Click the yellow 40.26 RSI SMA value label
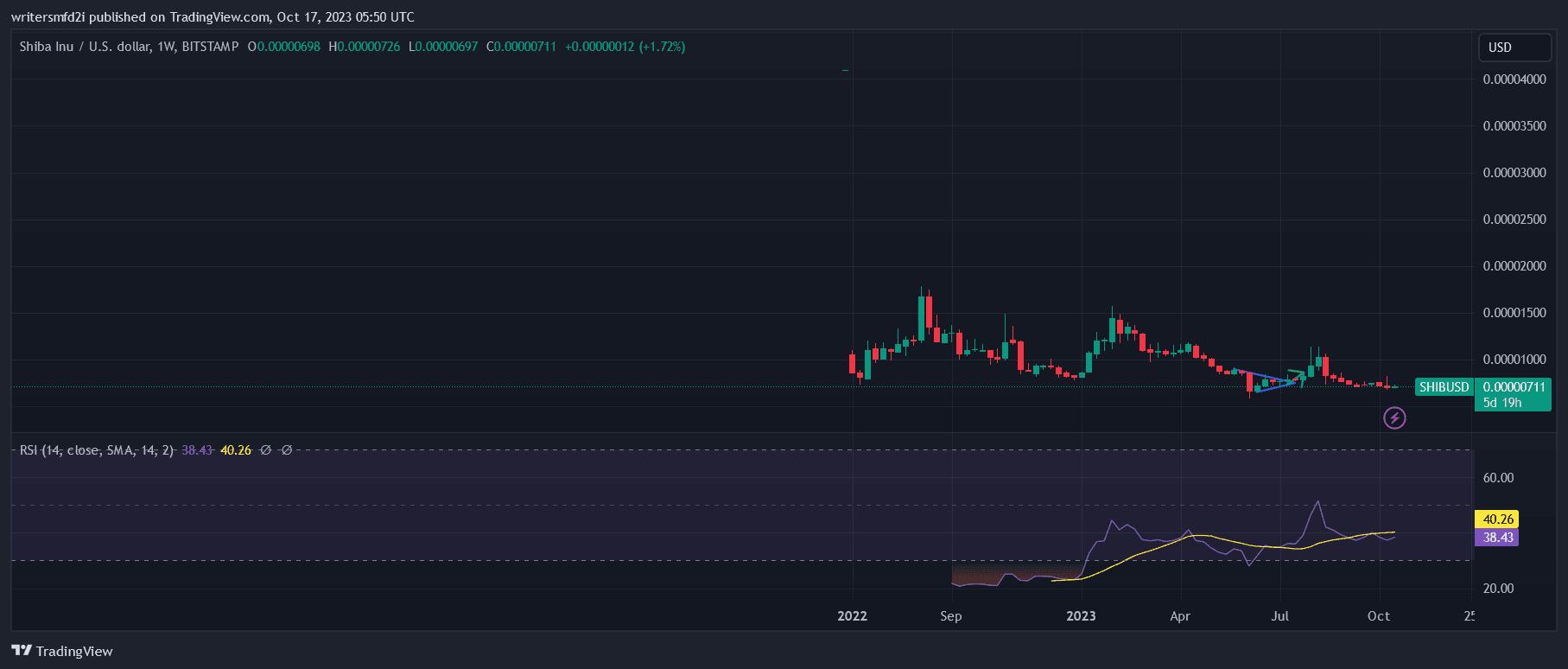The height and width of the screenshot is (669, 1568). 1497,519
